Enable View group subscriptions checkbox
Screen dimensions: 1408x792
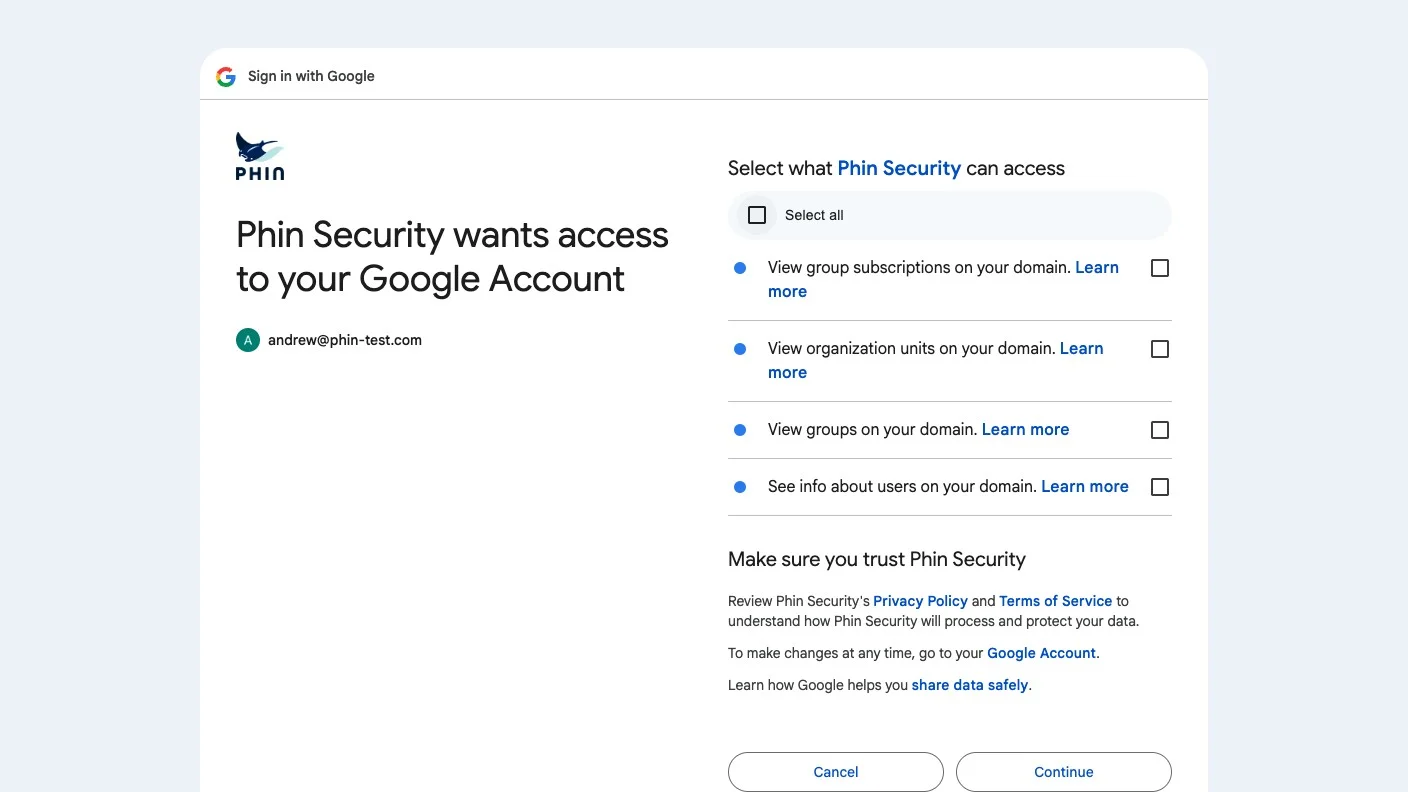click(1160, 268)
